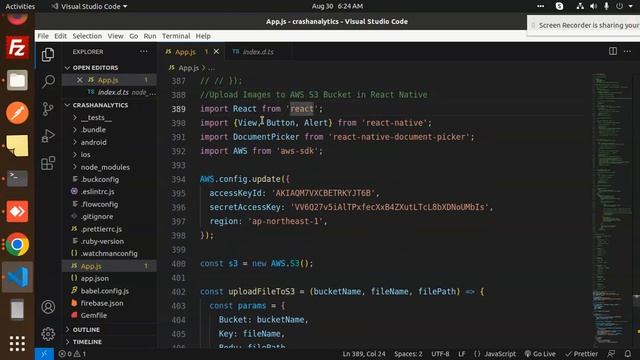The width and height of the screenshot is (640, 360).
Task: Open the File menu
Action: coord(43,36)
